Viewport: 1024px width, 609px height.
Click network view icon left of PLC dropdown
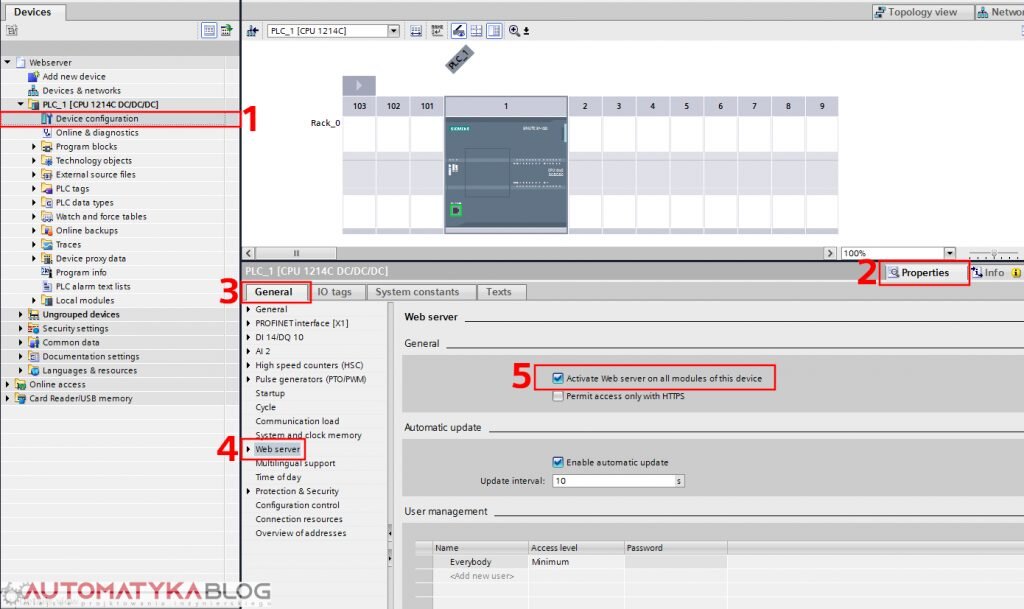point(252,31)
